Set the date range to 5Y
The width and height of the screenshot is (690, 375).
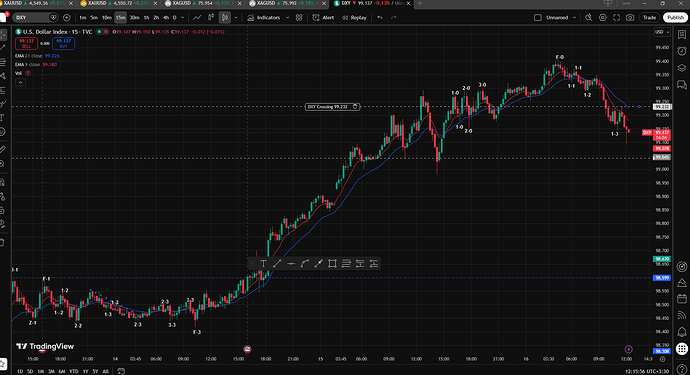click(x=95, y=371)
